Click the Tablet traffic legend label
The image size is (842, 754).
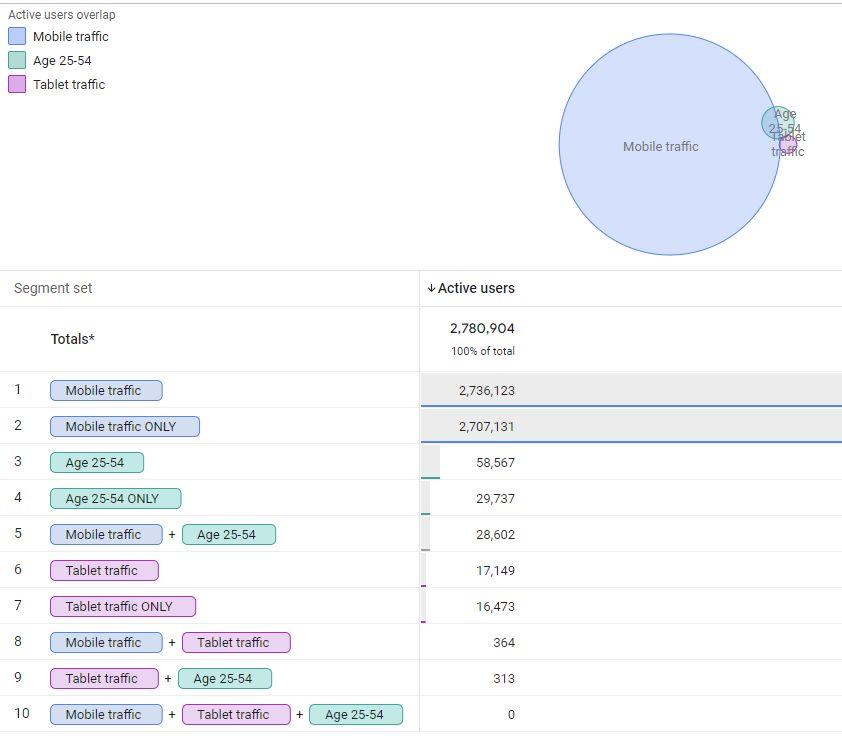coord(69,84)
